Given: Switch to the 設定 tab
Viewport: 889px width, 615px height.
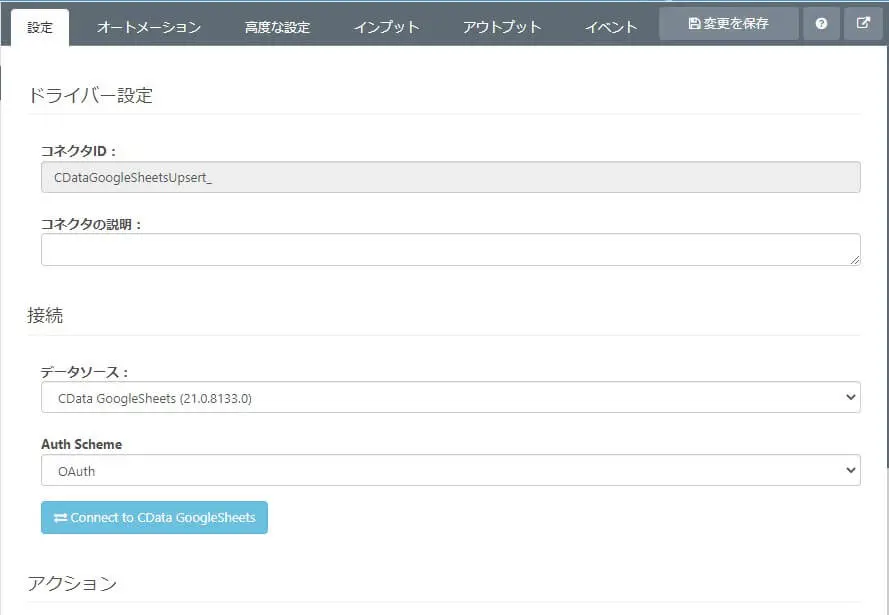Looking at the screenshot, I should [x=40, y=27].
